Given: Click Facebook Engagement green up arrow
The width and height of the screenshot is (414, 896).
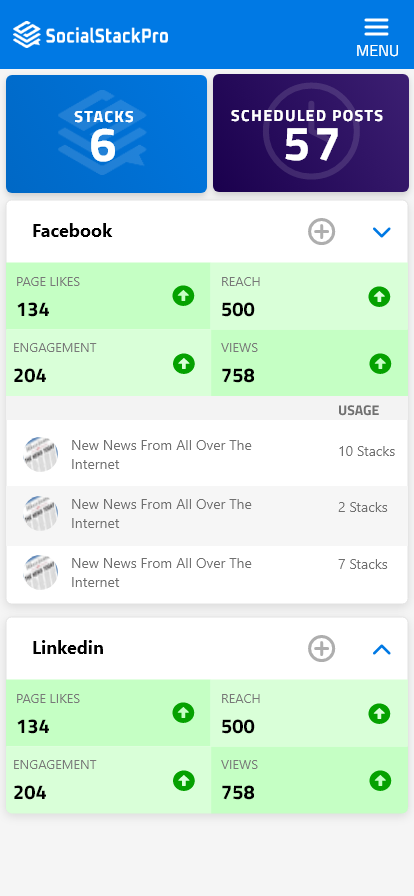Looking at the screenshot, I should pyautogui.click(x=184, y=363).
